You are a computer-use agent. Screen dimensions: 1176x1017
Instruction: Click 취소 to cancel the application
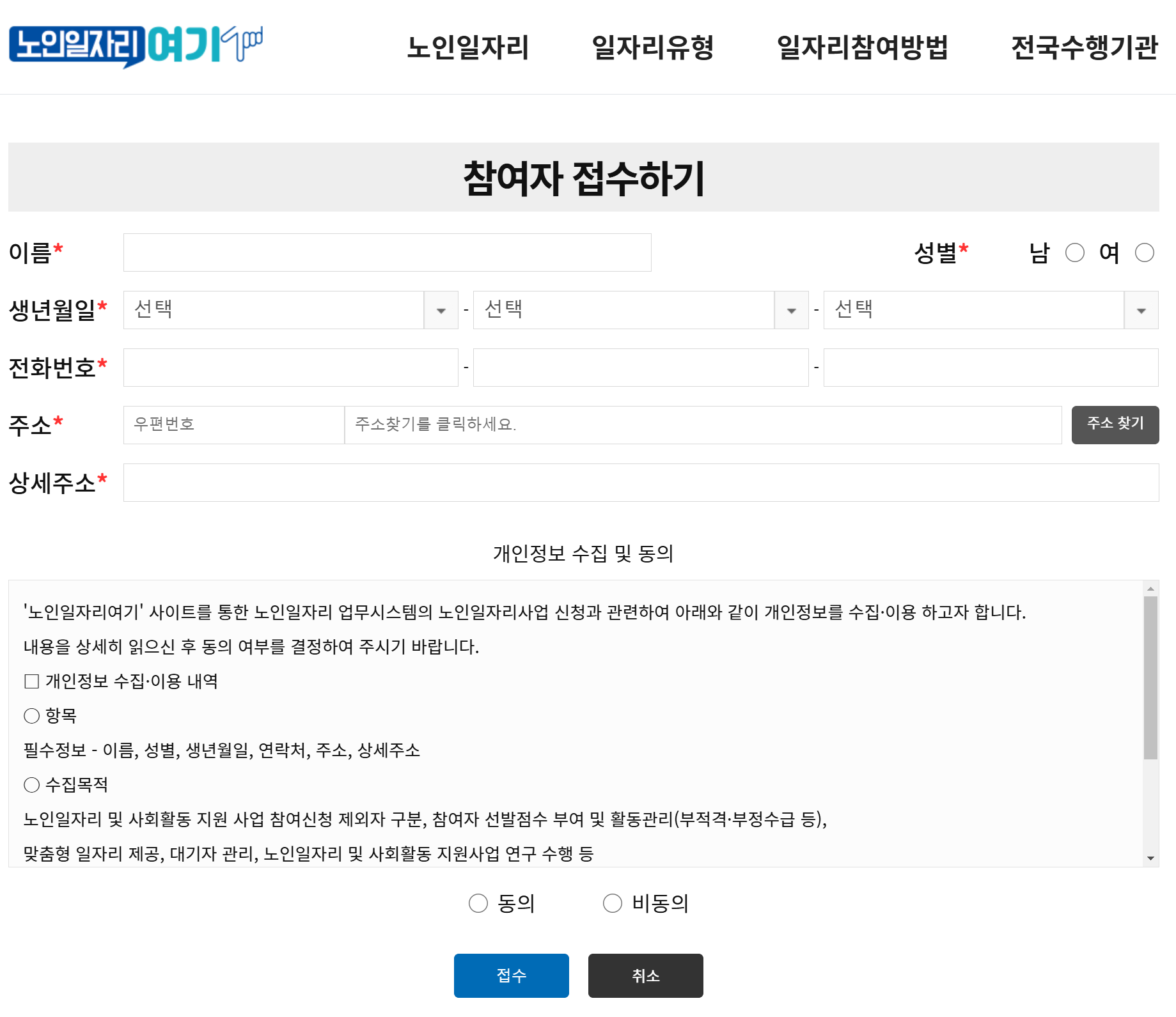click(645, 975)
